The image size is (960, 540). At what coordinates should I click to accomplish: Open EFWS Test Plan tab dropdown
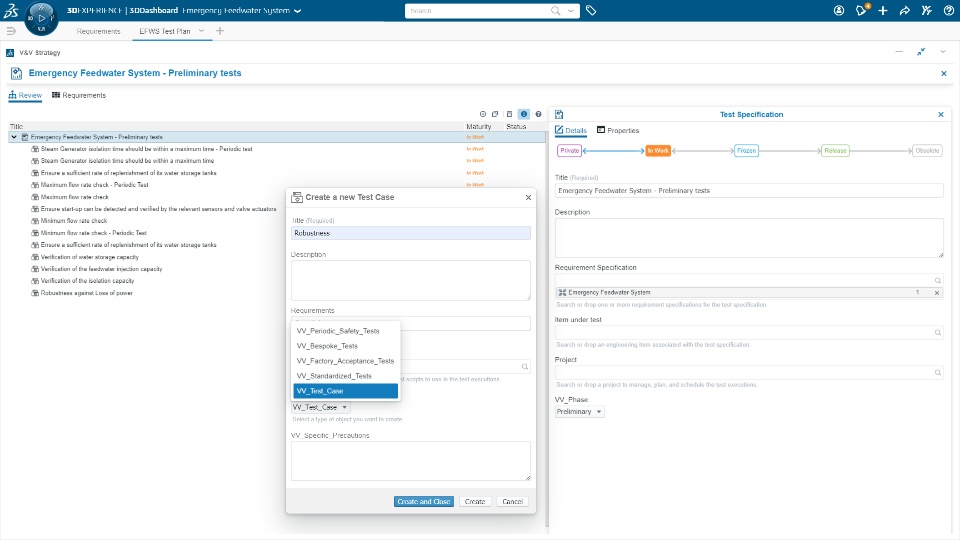(201, 31)
